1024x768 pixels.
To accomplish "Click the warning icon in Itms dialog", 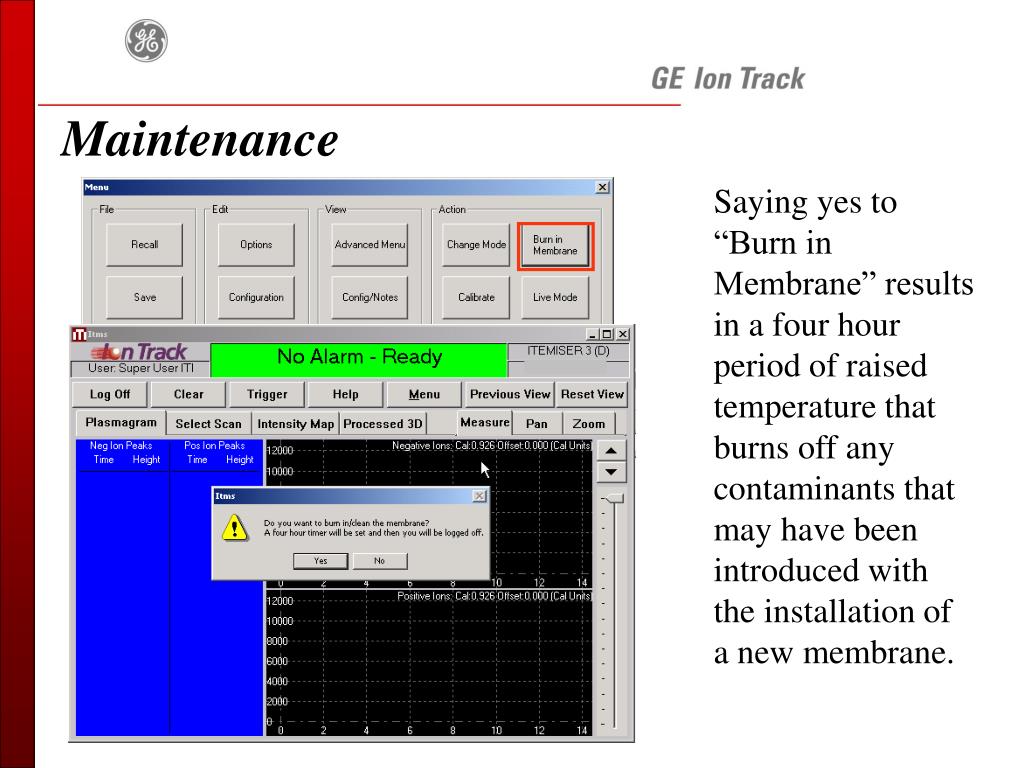I will 234,528.
